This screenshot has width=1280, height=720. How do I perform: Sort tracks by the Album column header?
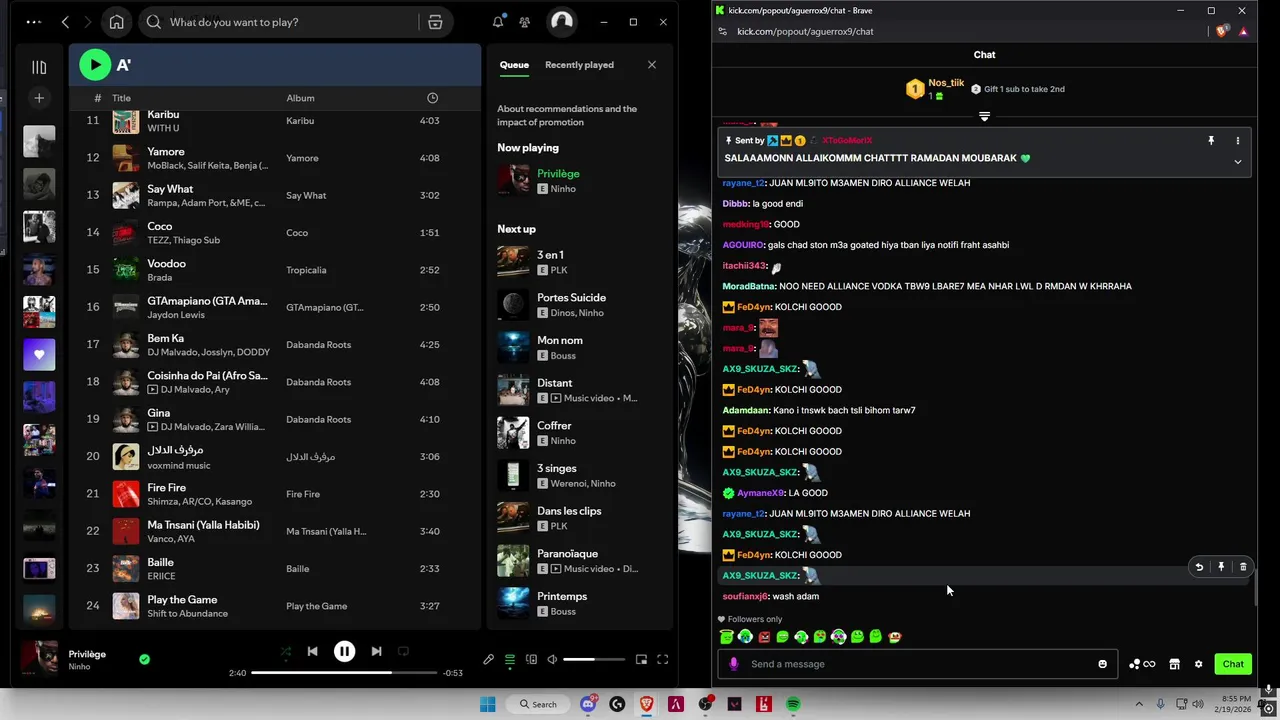(300, 98)
